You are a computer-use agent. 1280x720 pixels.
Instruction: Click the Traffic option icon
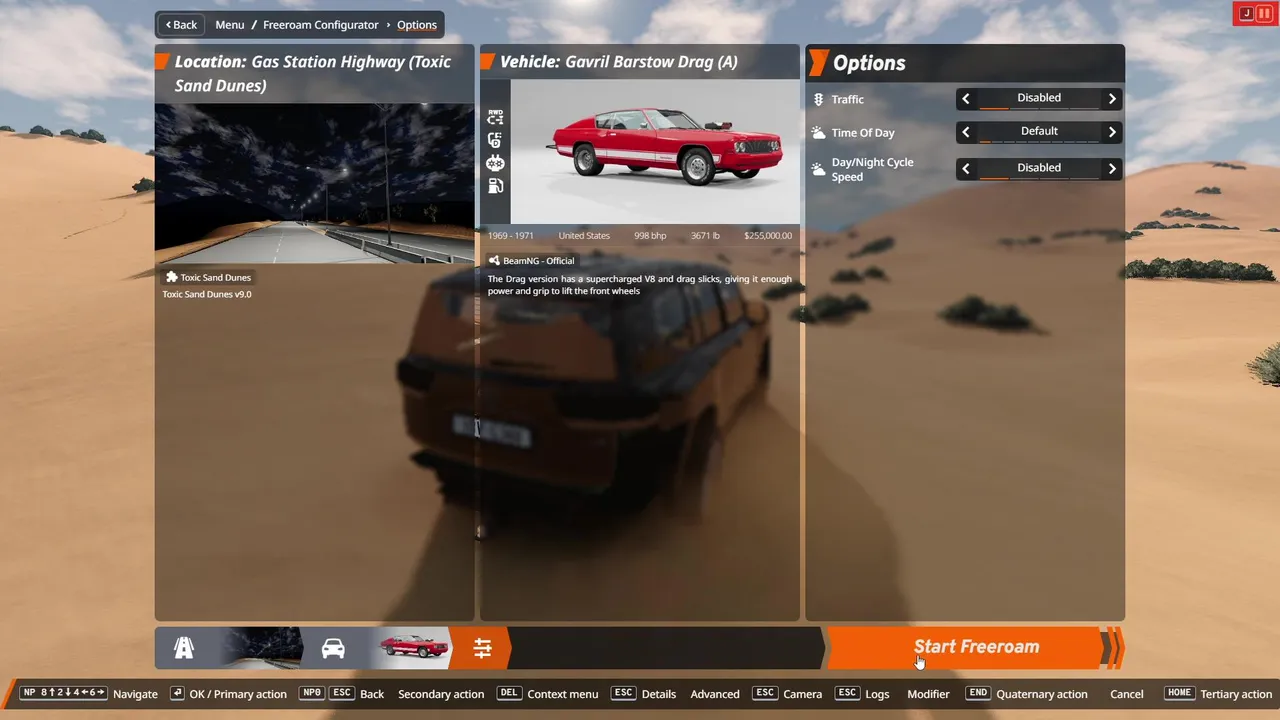click(819, 99)
